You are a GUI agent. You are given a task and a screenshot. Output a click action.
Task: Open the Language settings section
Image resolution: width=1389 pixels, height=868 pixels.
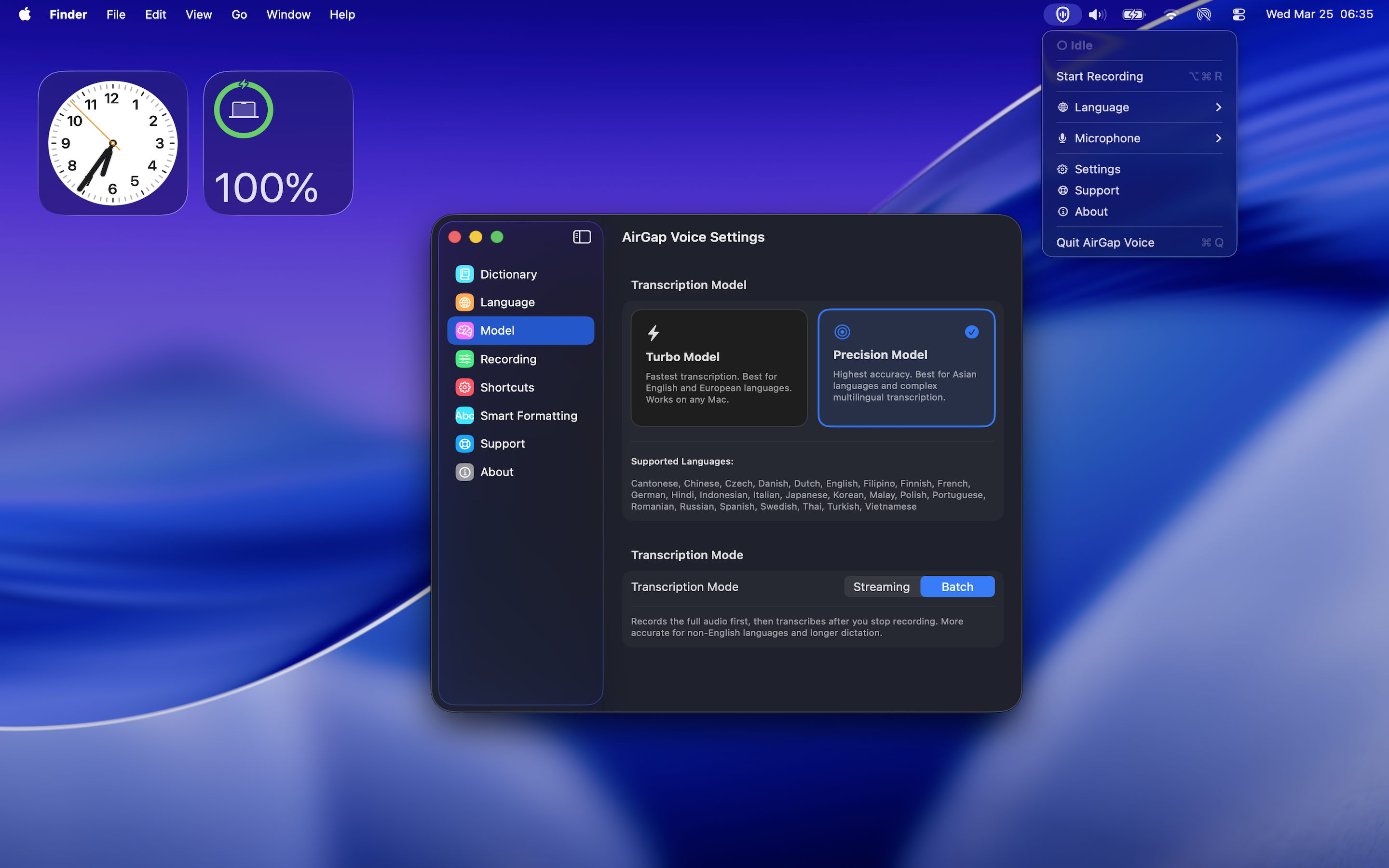520,302
